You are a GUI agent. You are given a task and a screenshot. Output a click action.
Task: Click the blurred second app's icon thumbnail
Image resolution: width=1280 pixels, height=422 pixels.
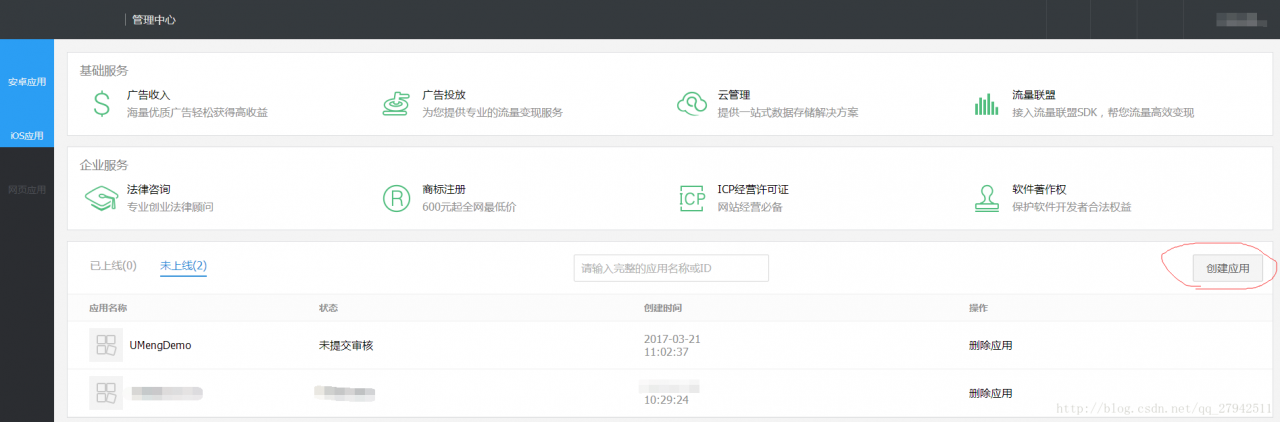tap(106, 392)
